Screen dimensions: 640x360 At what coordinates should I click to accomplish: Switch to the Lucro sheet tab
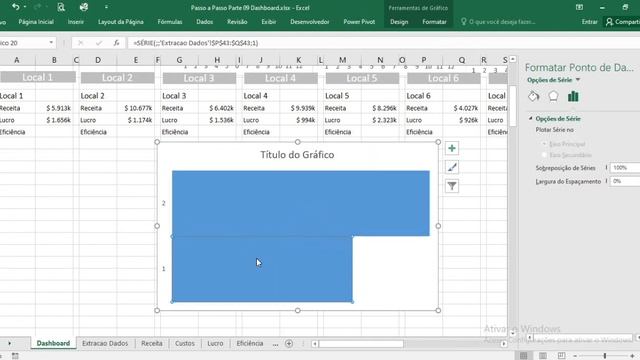coord(215,343)
